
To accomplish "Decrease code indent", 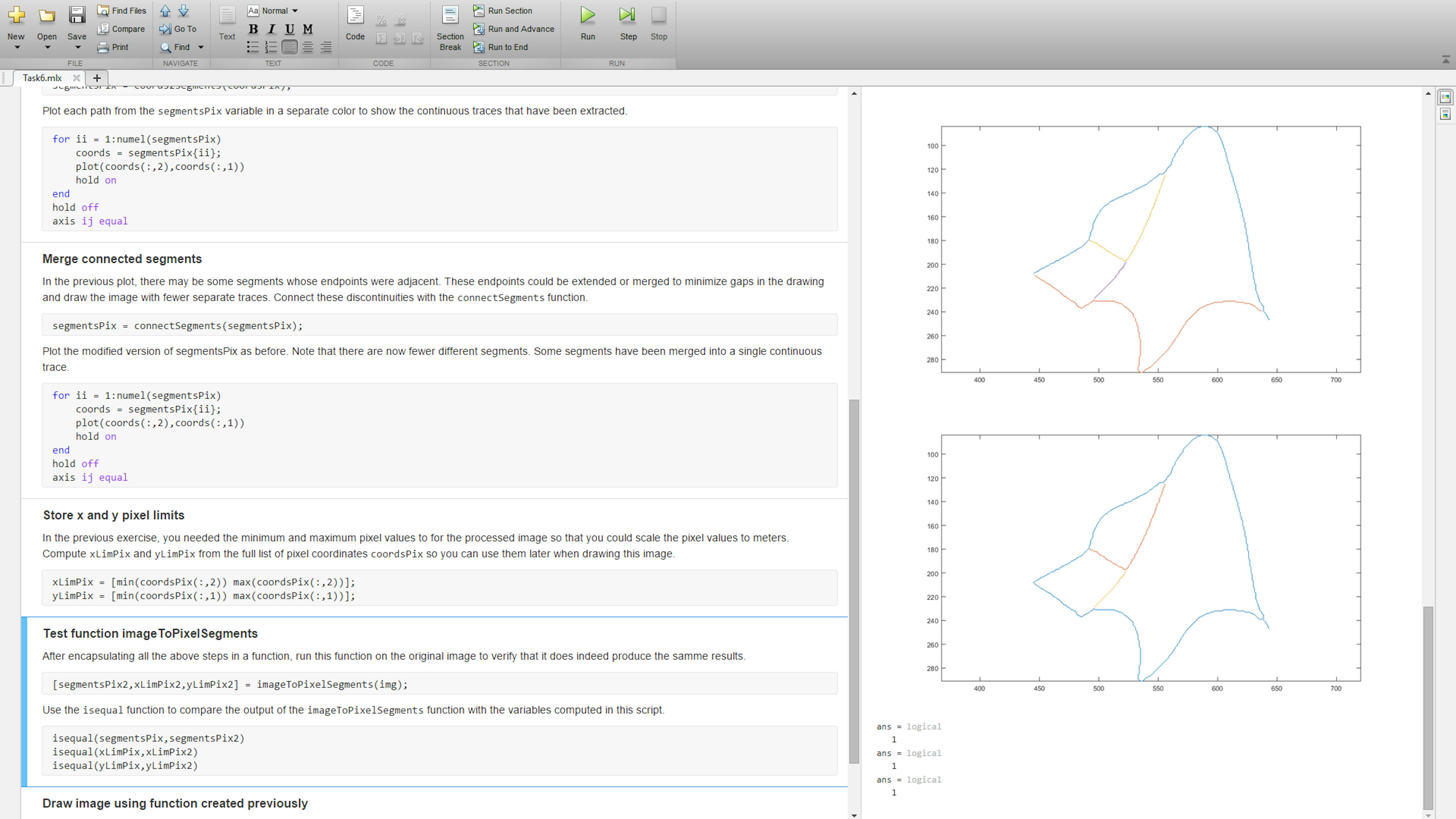I will point(418,38).
